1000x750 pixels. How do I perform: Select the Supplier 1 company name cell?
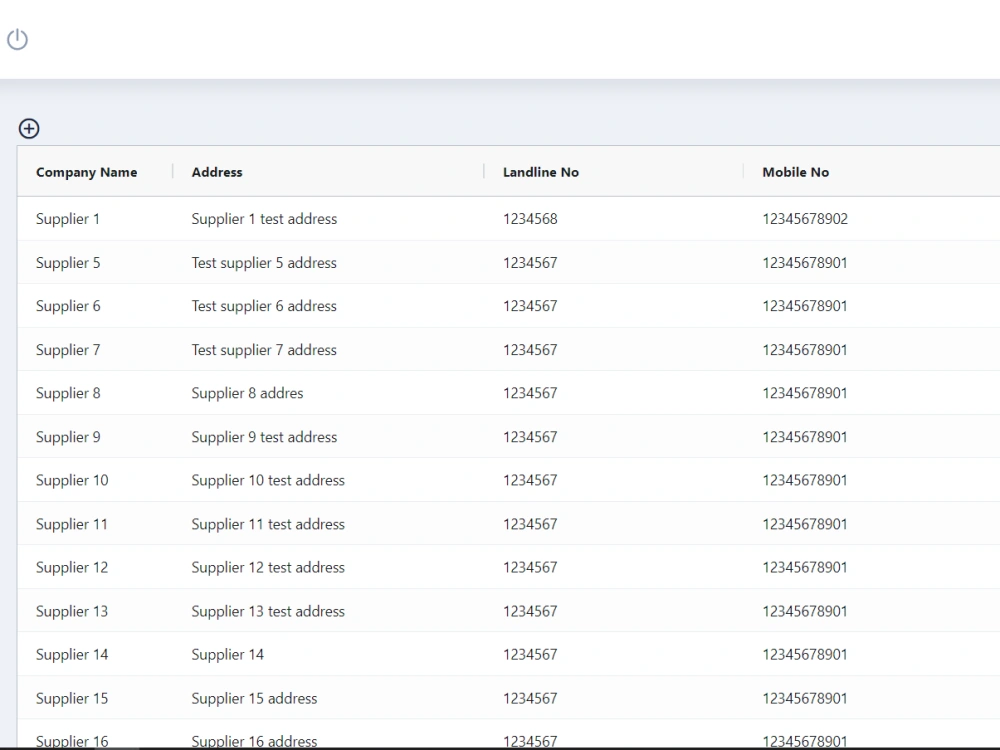tap(68, 219)
